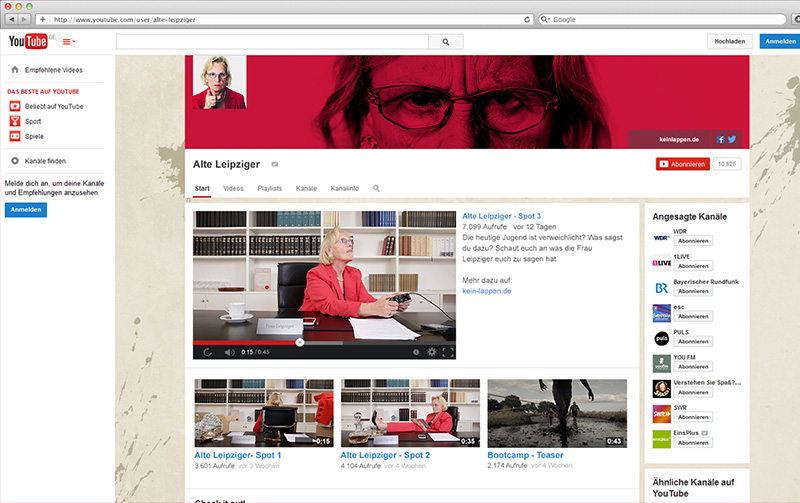Image resolution: width=800 pixels, height=503 pixels.
Task: Open video player settings gear
Action: 431,352
